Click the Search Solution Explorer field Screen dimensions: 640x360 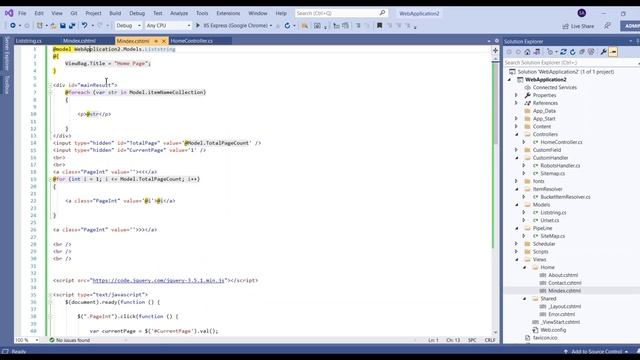(x=571, y=62)
